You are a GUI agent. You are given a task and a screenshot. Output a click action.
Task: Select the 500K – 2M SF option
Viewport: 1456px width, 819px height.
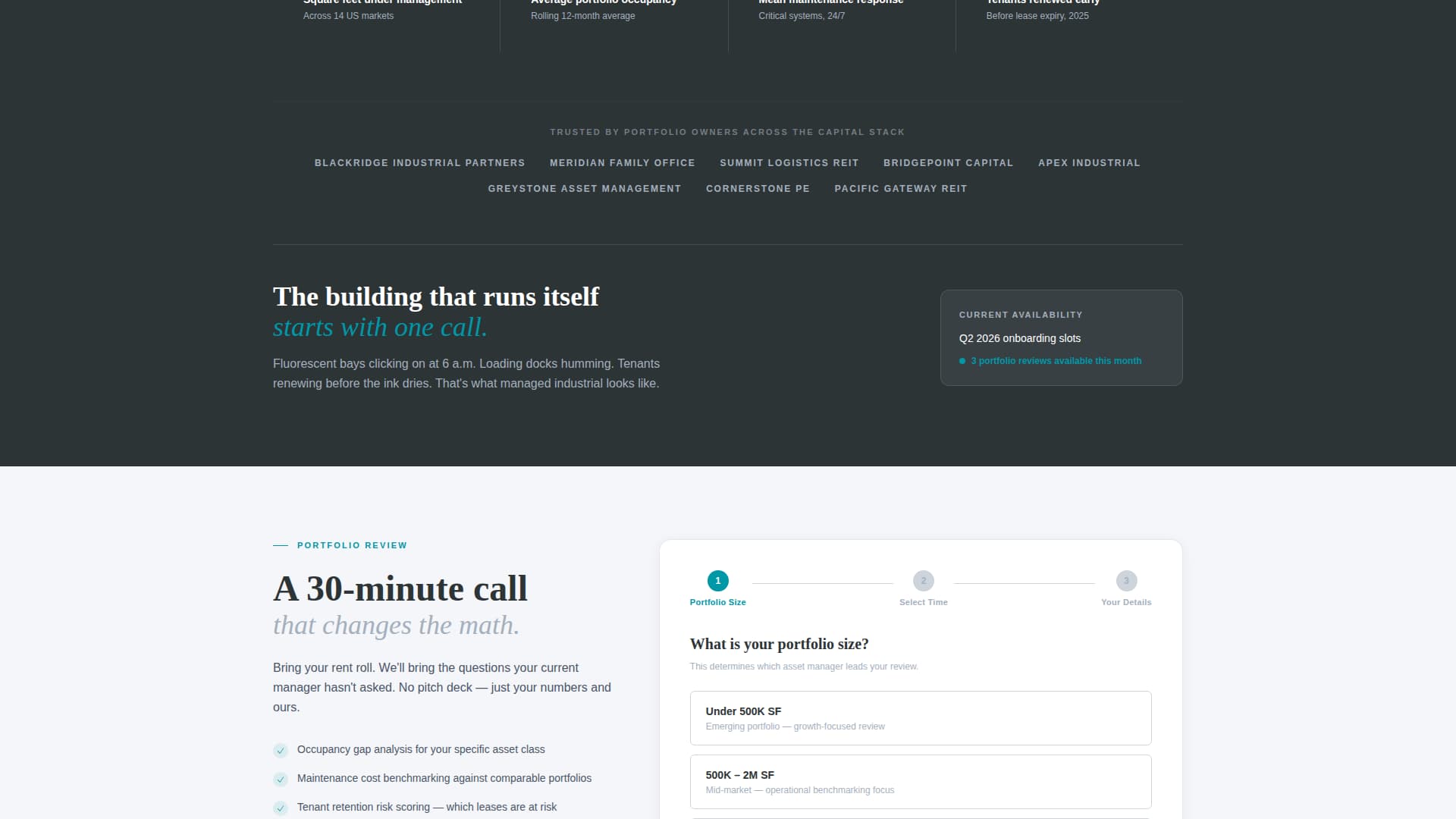(920, 781)
